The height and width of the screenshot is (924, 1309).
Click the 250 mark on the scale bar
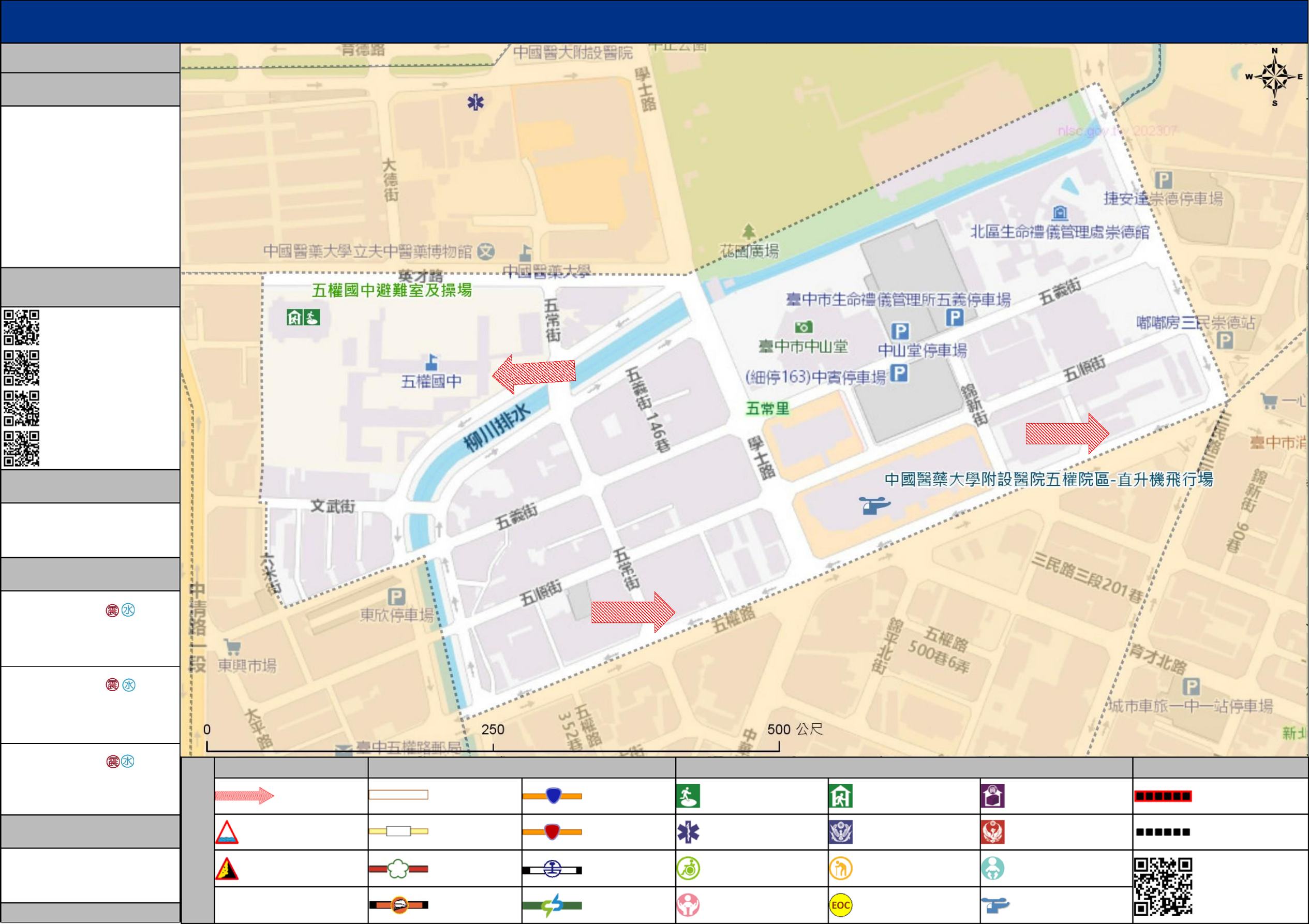click(493, 730)
